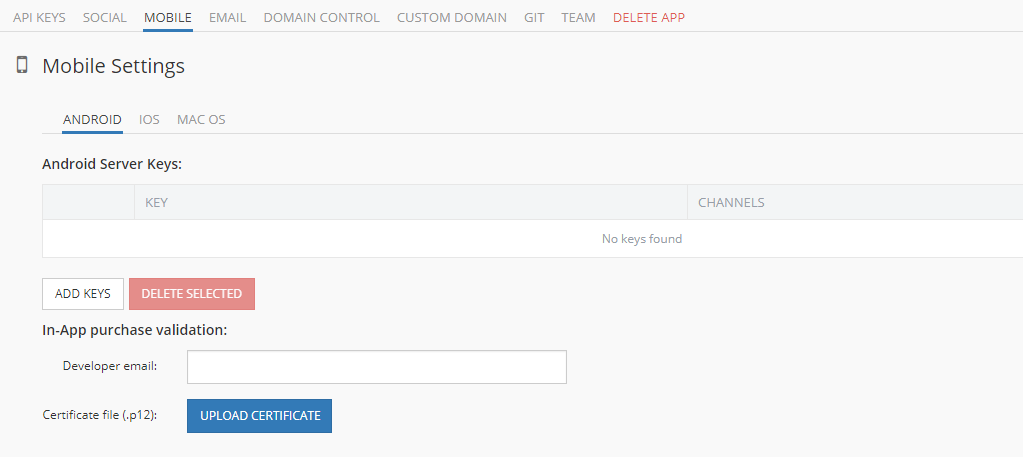View the TEAM tab

(x=578, y=18)
